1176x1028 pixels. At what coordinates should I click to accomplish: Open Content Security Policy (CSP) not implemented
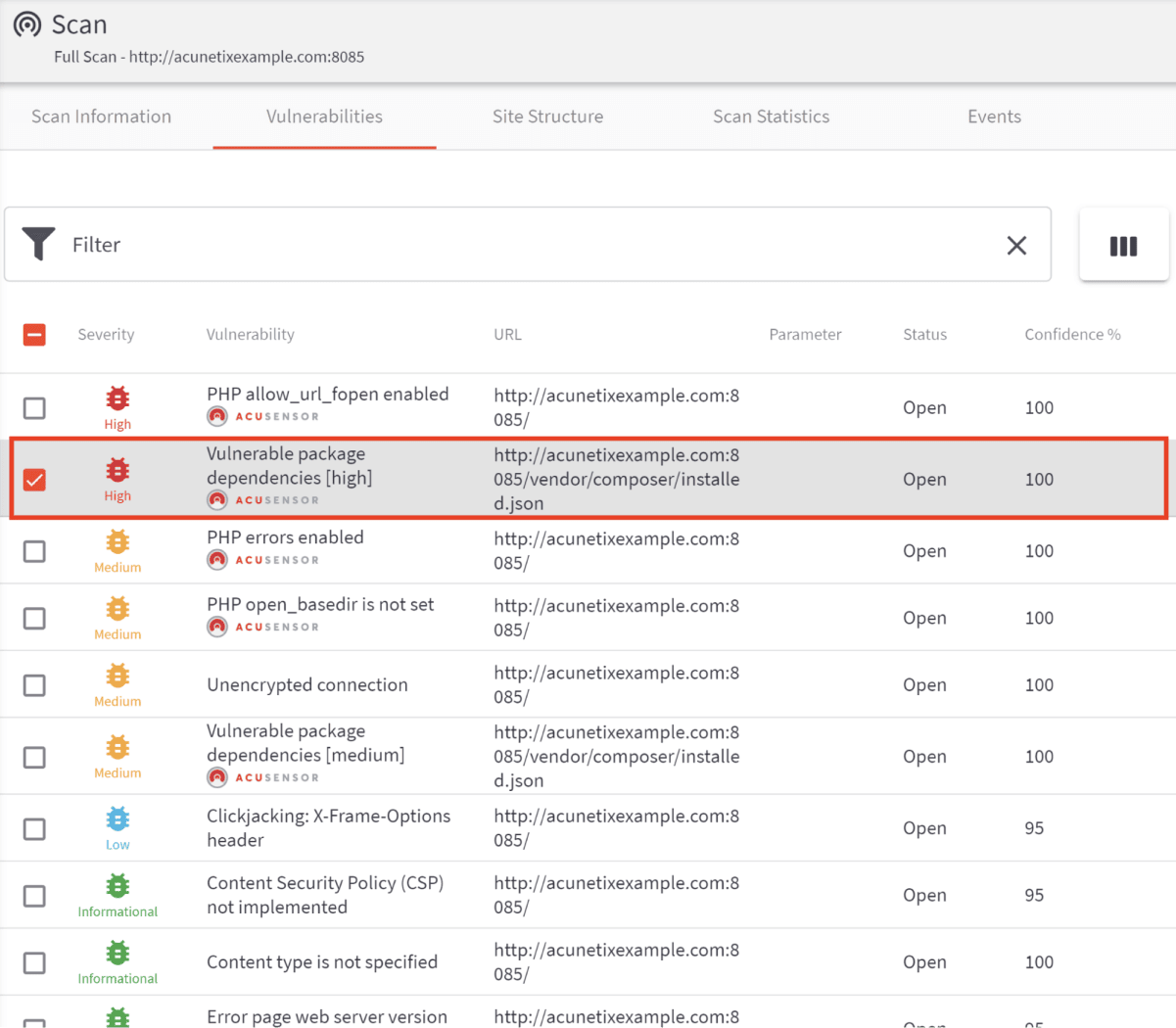325,895
